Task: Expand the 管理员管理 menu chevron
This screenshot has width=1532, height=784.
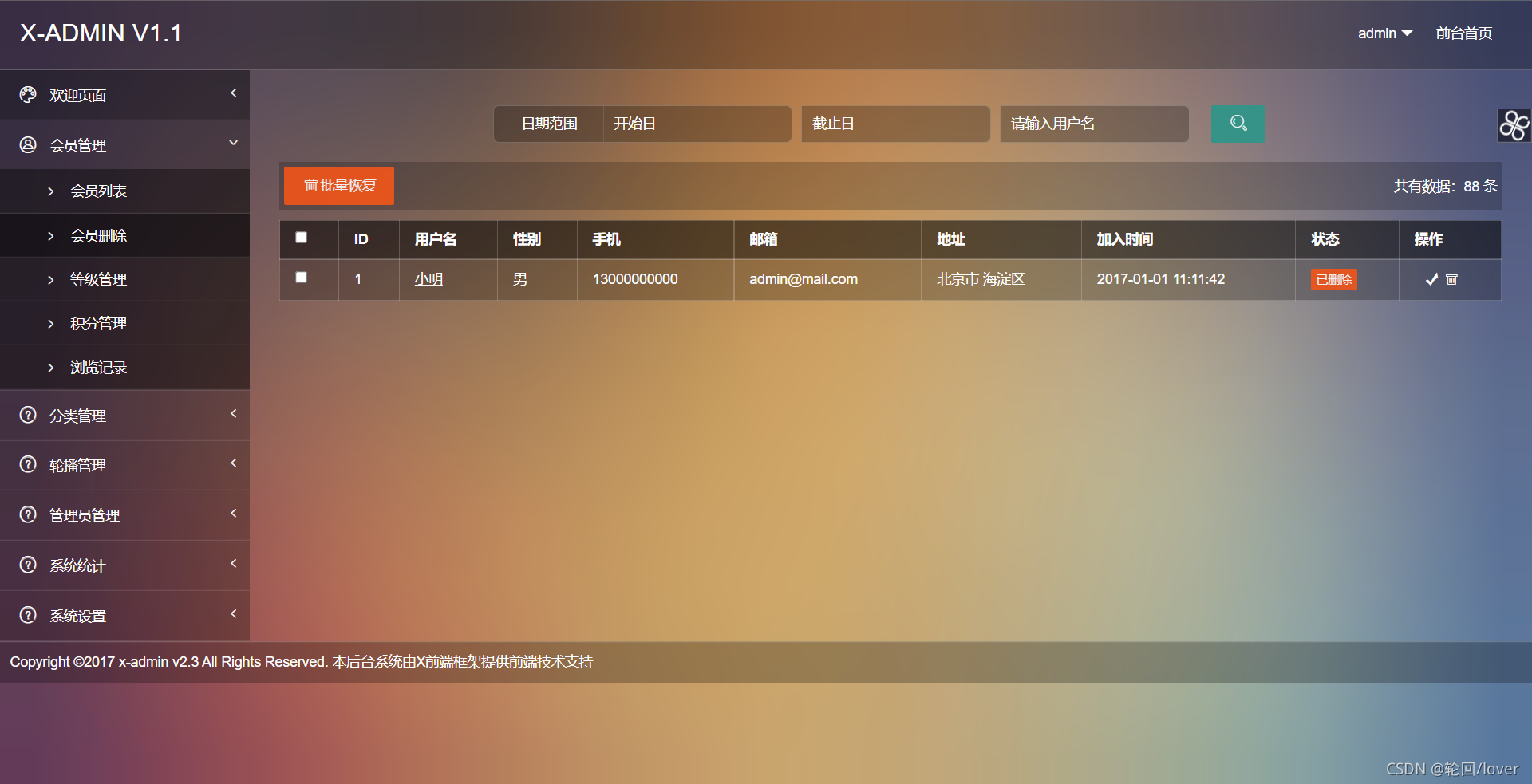Action: (x=234, y=513)
